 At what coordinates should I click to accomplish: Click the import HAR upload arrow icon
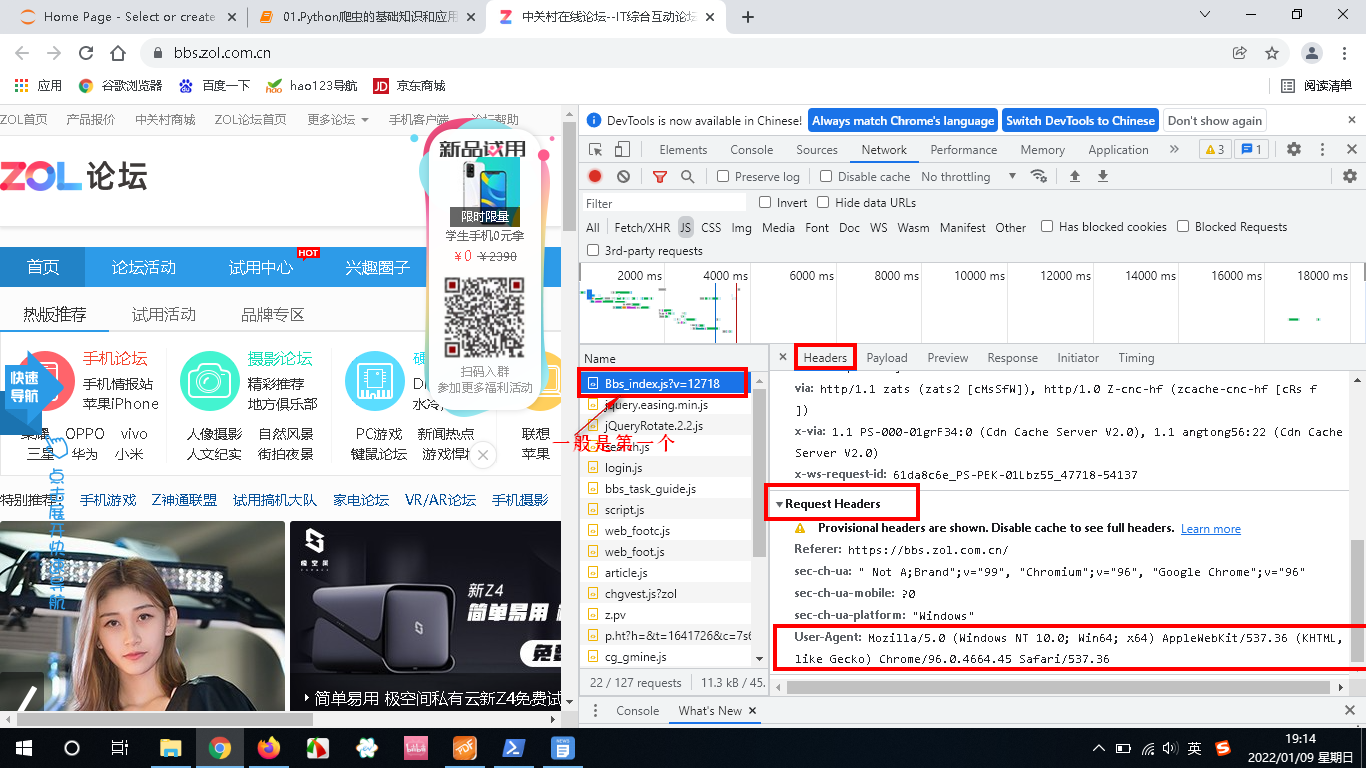(x=1075, y=176)
